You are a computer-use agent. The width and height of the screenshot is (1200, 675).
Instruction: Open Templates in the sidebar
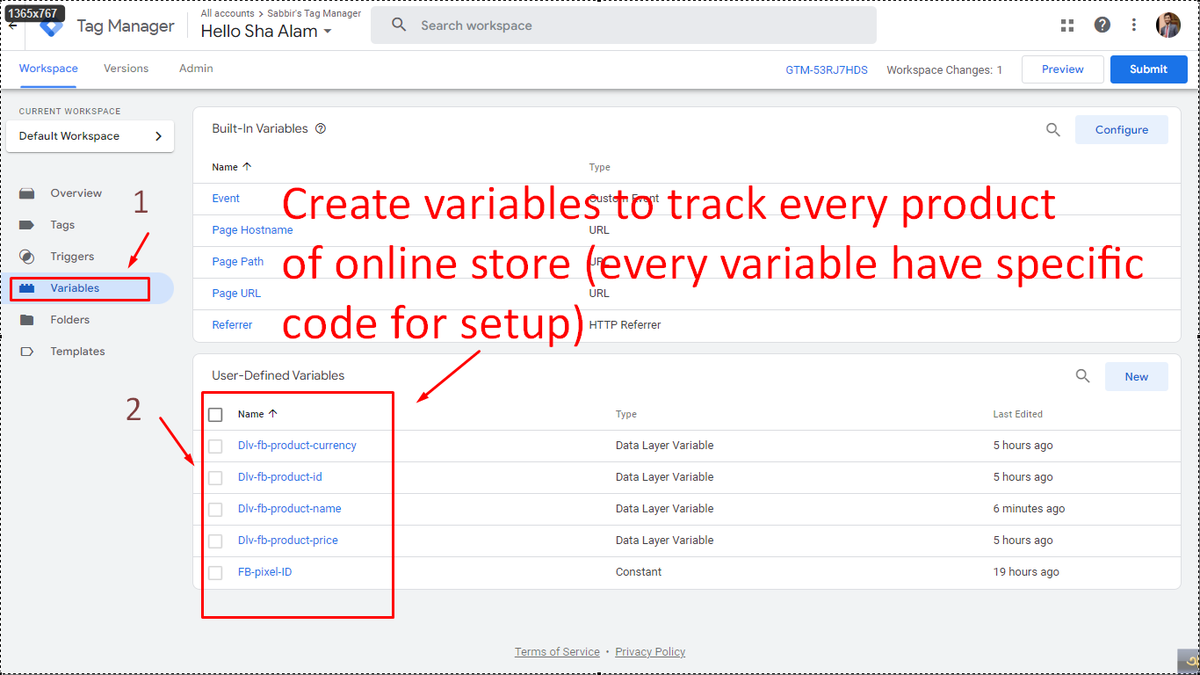click(x=78, y=352)
